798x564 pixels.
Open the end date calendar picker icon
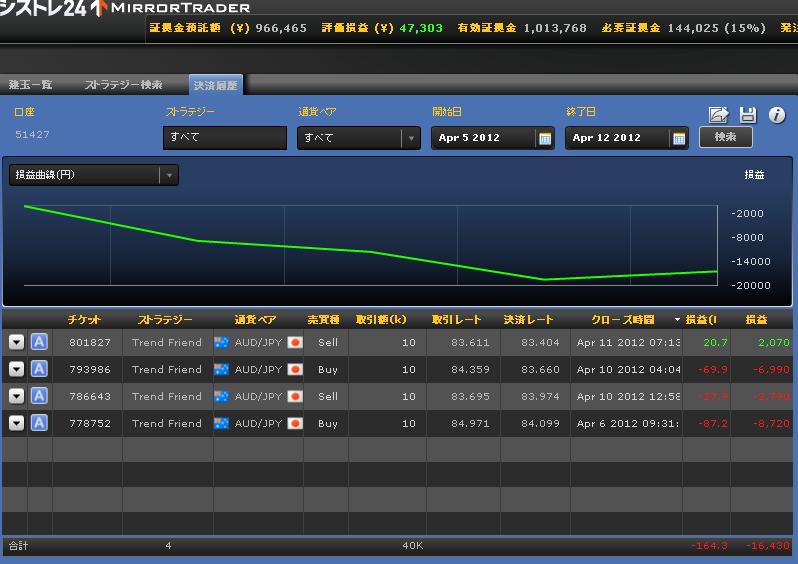(x=679, y=138)
